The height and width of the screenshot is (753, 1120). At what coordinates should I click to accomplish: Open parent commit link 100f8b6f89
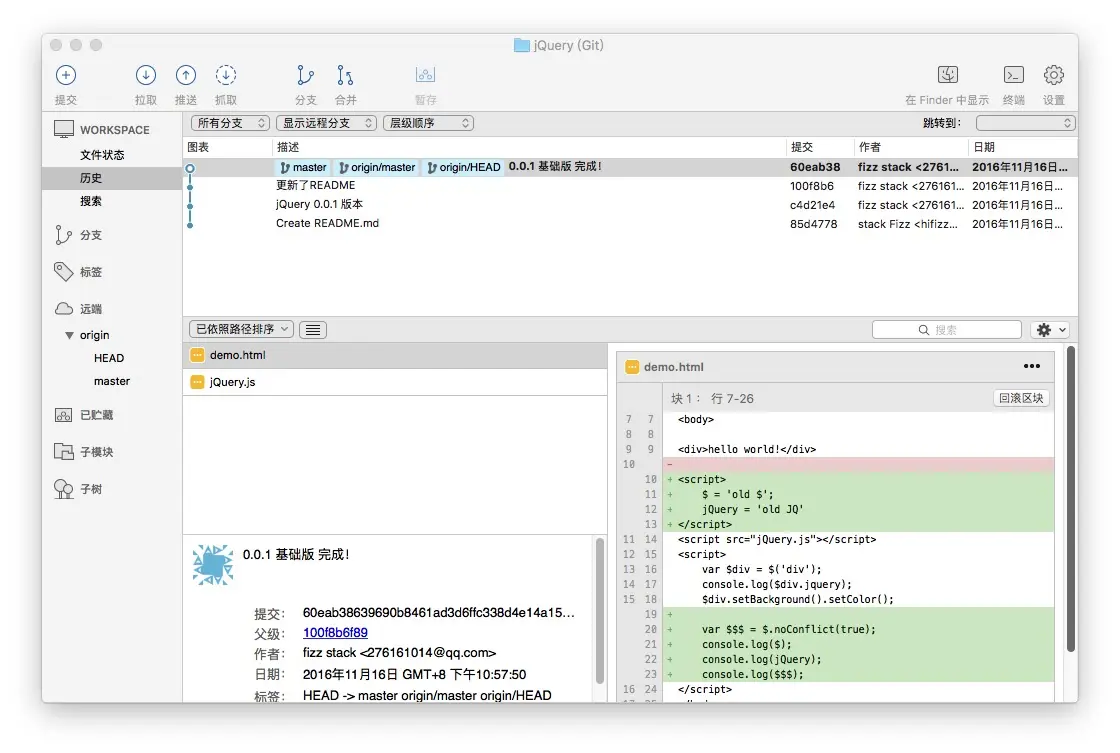click(335, 632)
